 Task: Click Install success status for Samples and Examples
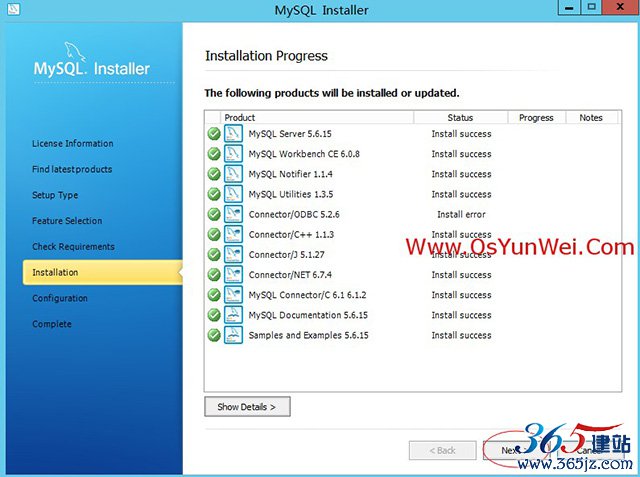461,335
